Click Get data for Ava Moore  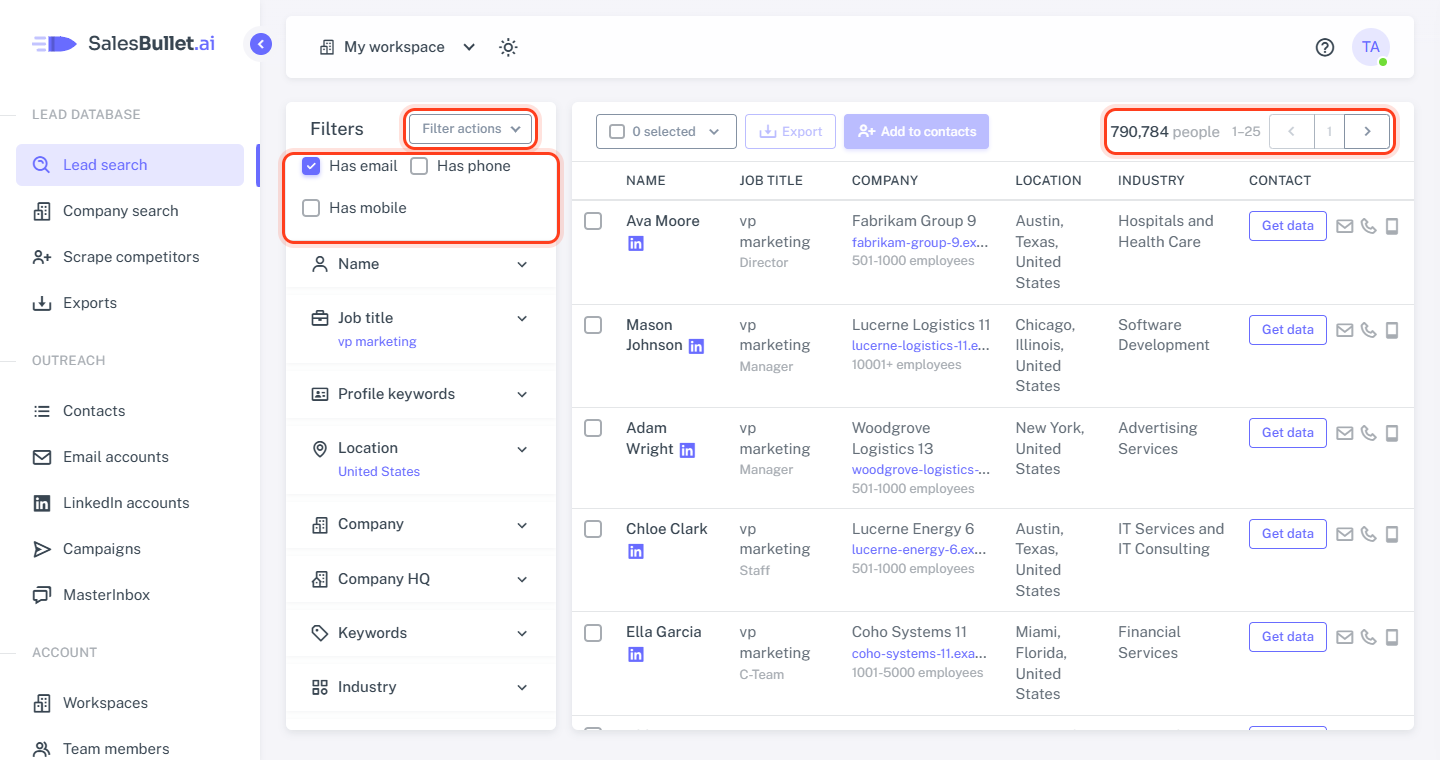(x=1288, y=226)
